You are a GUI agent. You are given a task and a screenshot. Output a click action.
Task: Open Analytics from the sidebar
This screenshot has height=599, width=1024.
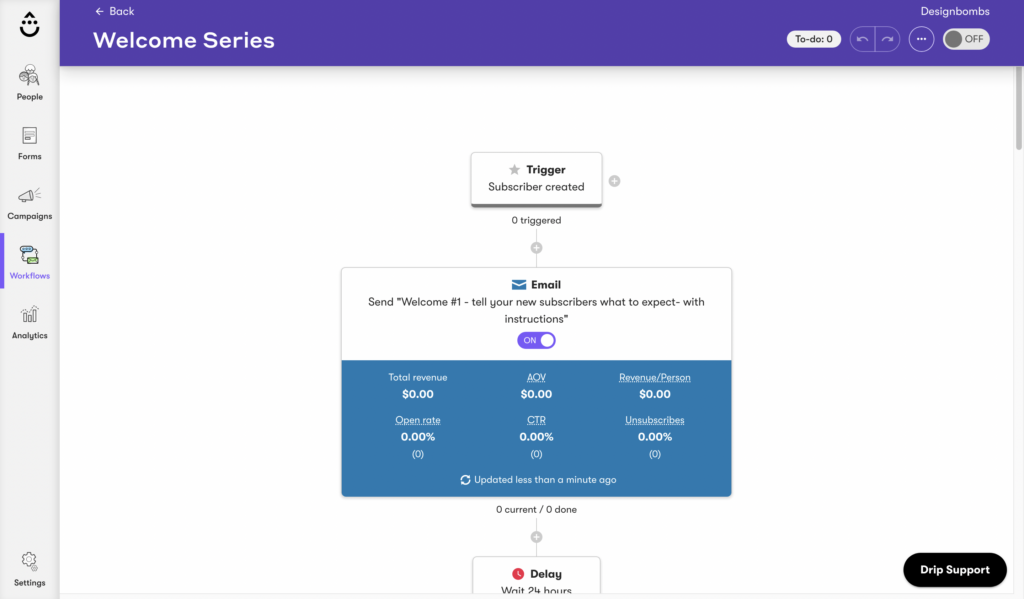pos(29,323)
